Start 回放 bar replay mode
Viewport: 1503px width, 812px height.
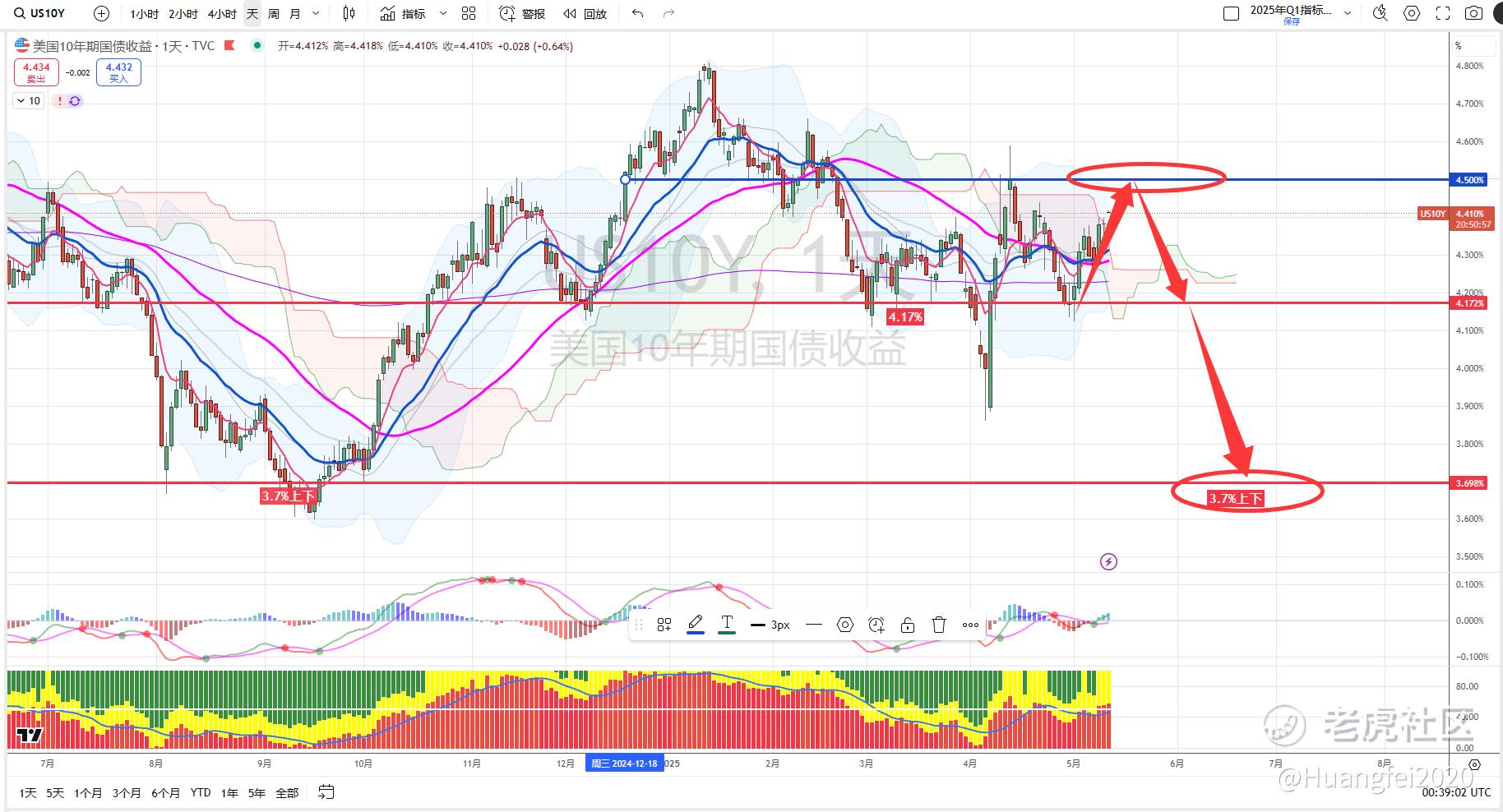tap(585, 13)
